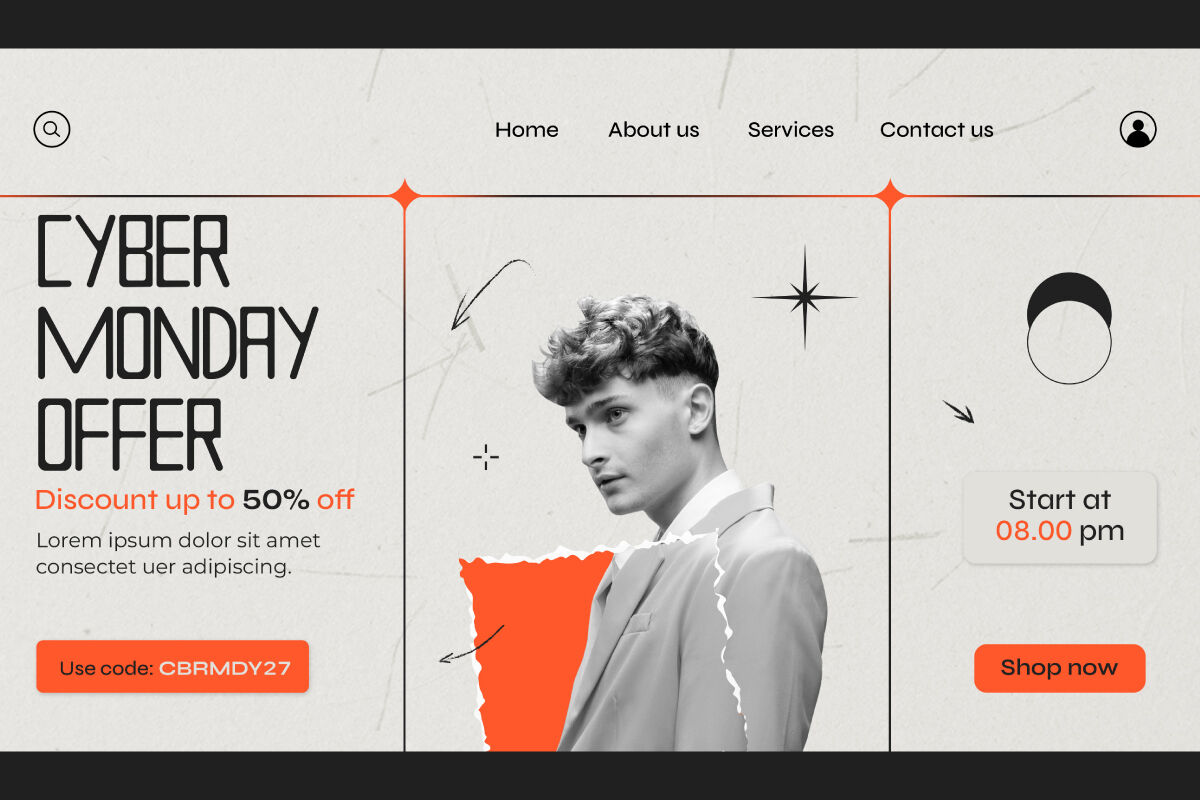This screenshot has width=1200, height=800.
Task: Click the small arrow below the moon graphic
Action: [958, 411]
